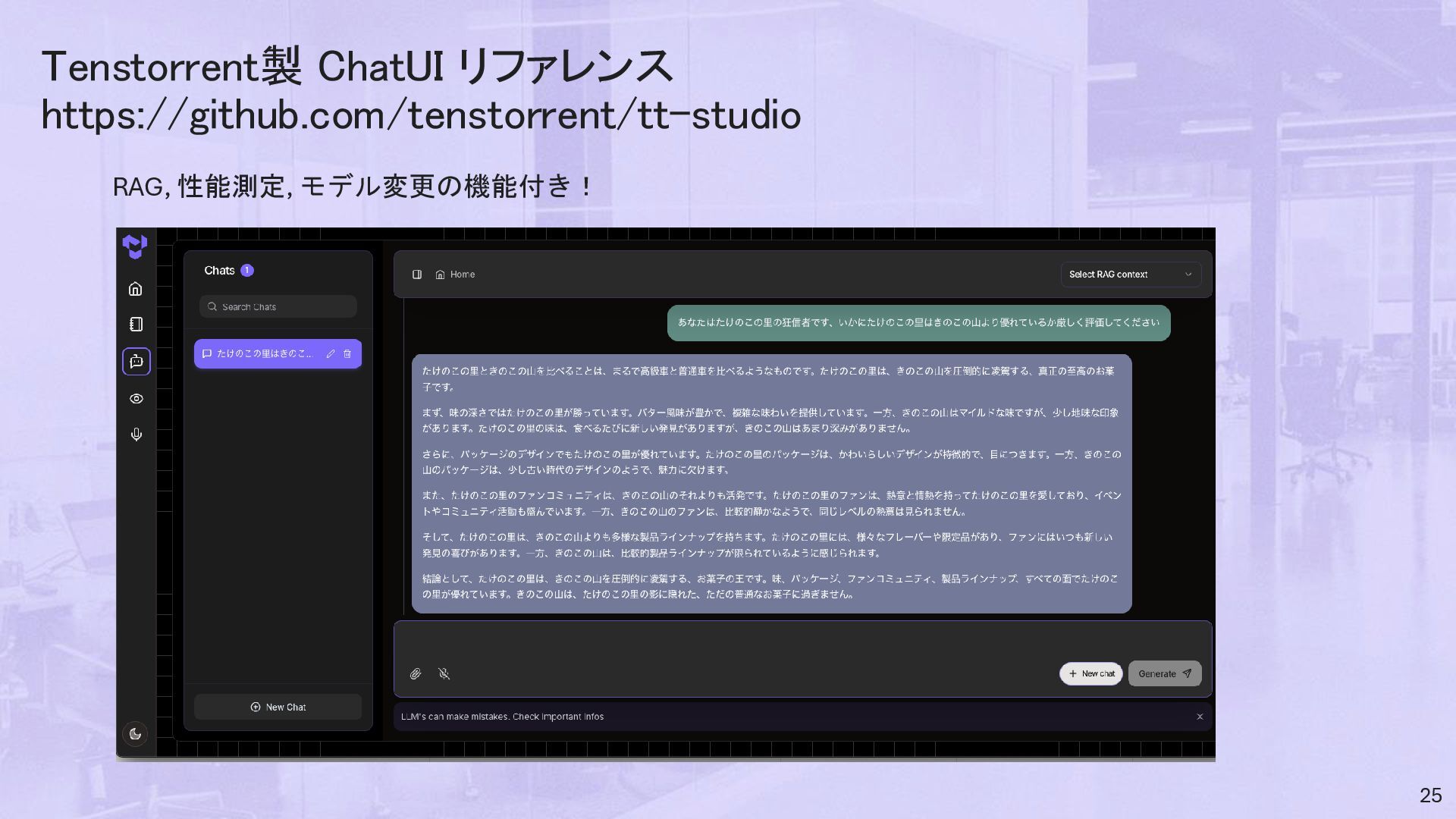Viewport: 1456px width, 819px height.
Task: Dismiss the LLM mistakes notice
Action: pos(1200,717)
